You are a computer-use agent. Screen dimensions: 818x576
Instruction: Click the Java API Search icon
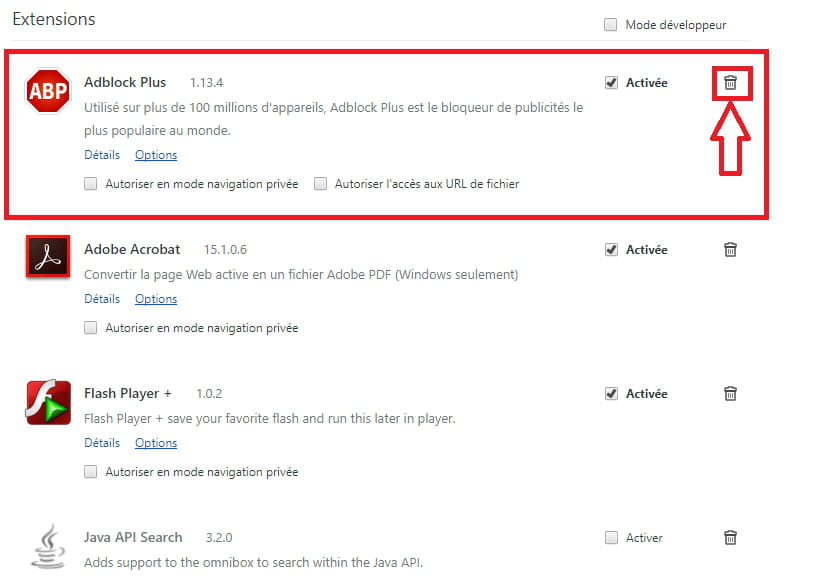pos(47,546)
